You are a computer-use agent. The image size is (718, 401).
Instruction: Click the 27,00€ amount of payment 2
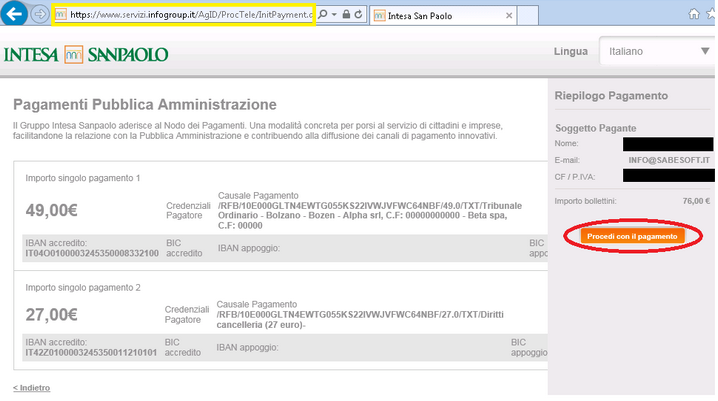pyautogui.click(x=52, y=315)
